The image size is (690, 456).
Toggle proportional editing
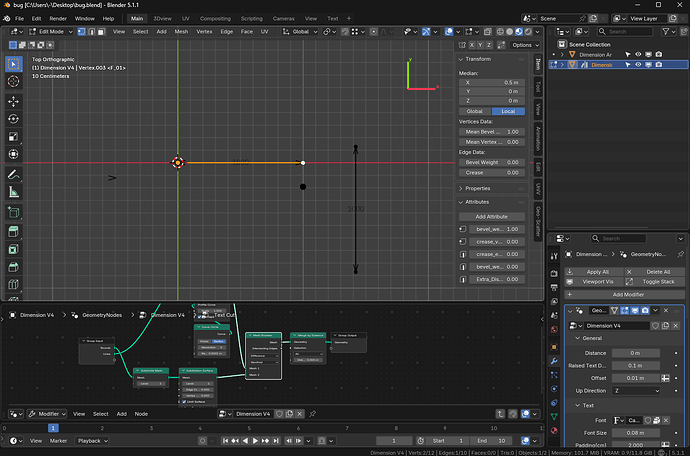374,32
